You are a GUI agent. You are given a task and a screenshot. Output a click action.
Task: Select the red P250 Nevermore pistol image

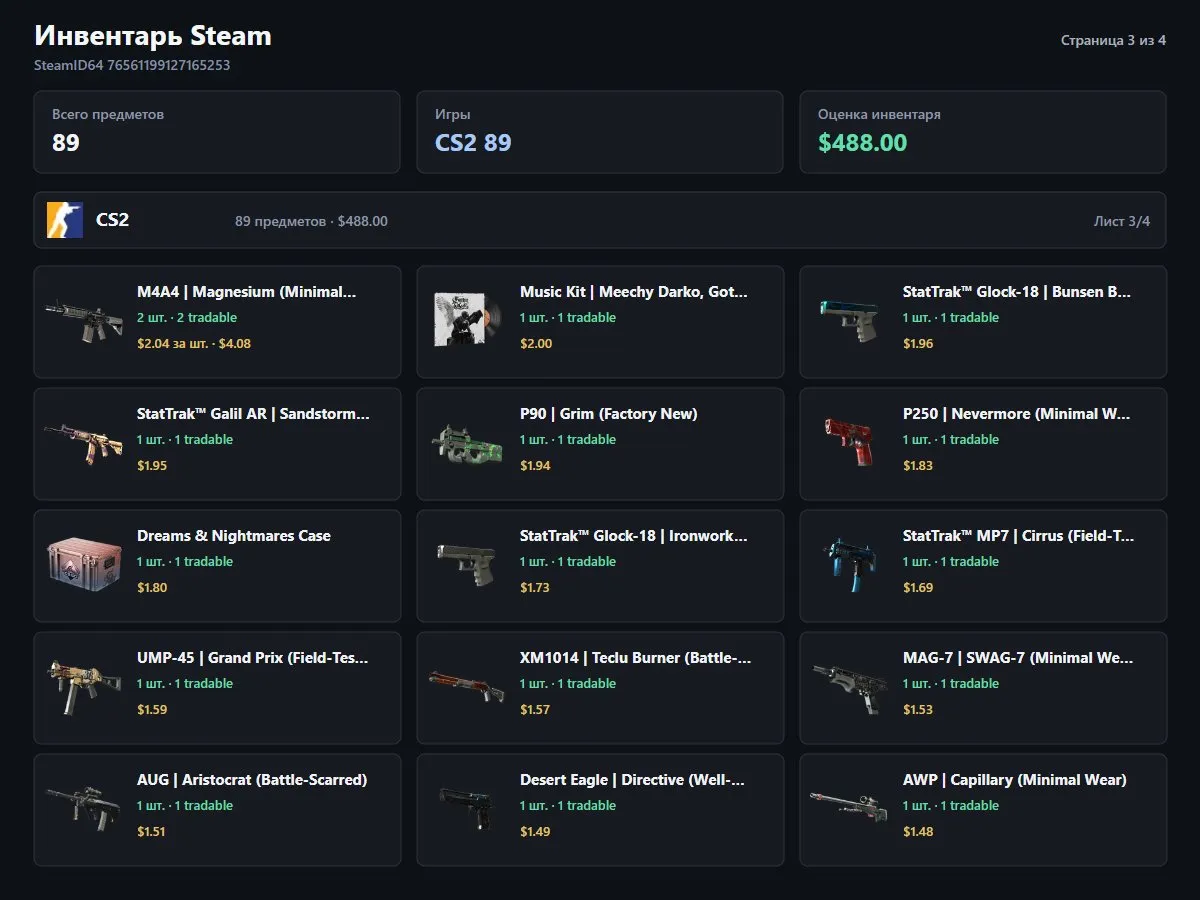(849, 442)
